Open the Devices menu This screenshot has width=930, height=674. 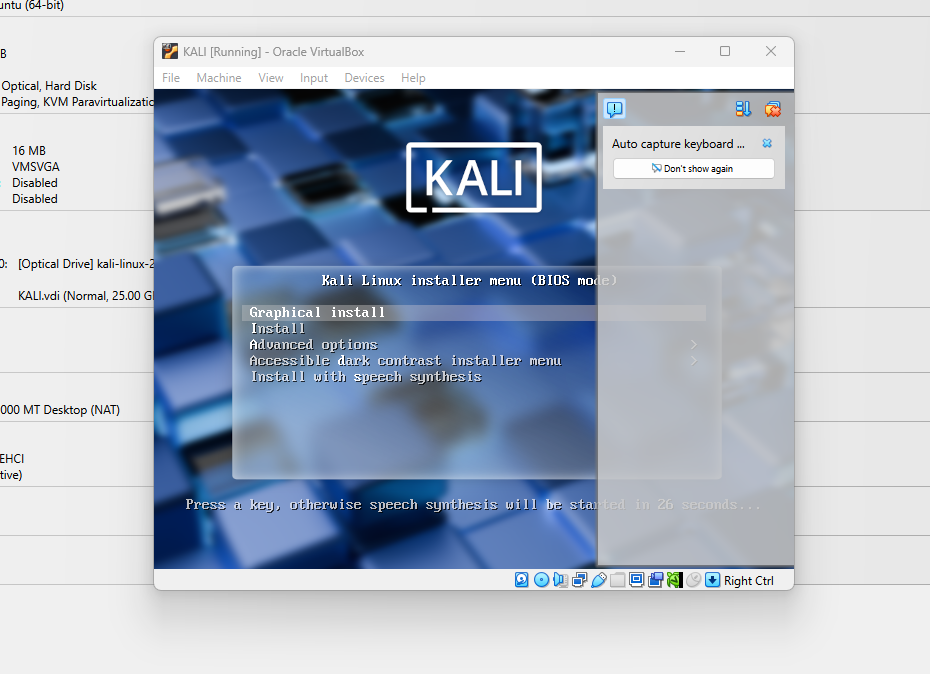click(x=364, y=78)
